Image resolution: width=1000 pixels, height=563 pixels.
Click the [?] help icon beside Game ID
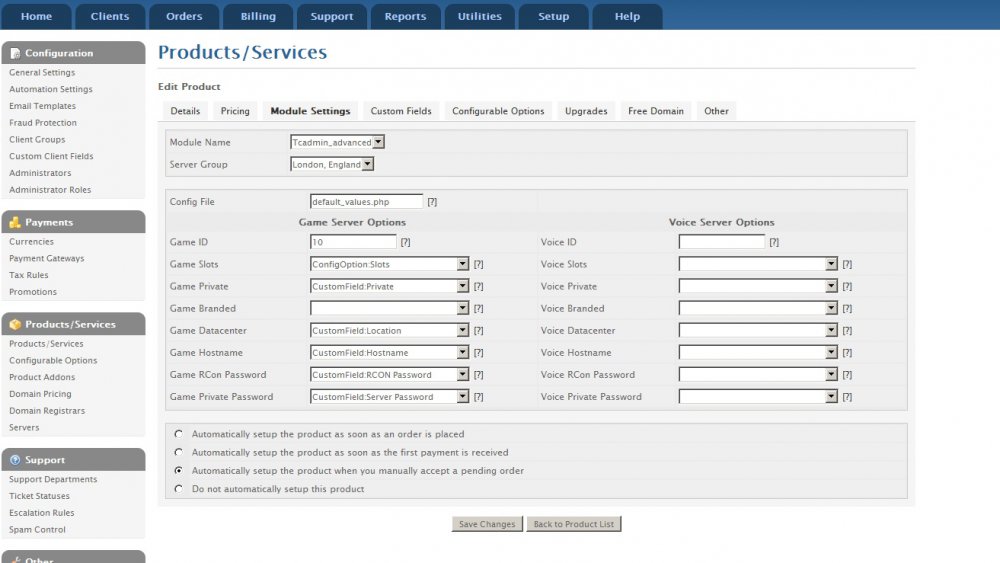coord(405,242)
